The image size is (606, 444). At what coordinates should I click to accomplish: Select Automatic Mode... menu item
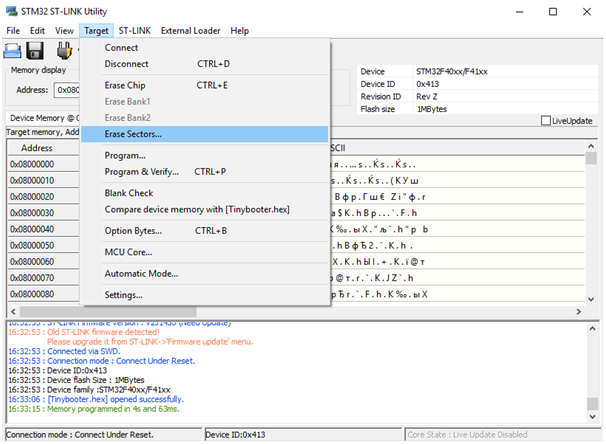coord(204,274)
